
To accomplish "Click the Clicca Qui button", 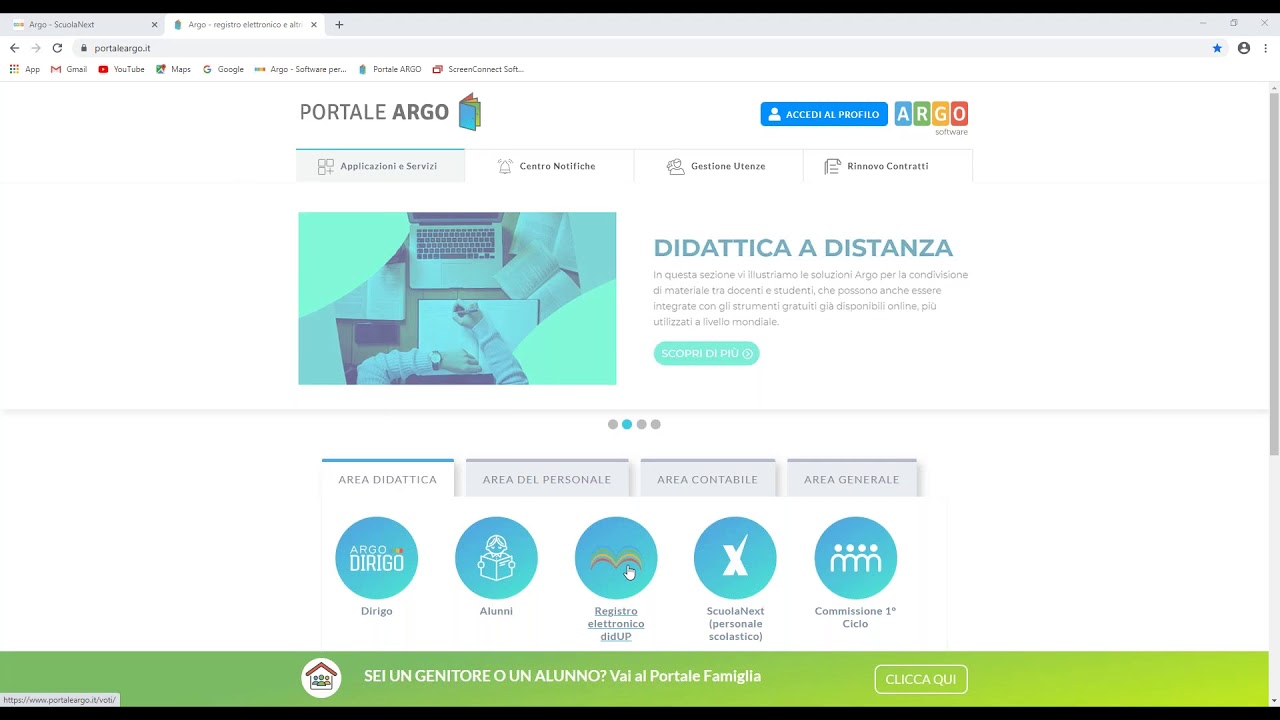I will (x=921, y=679).
